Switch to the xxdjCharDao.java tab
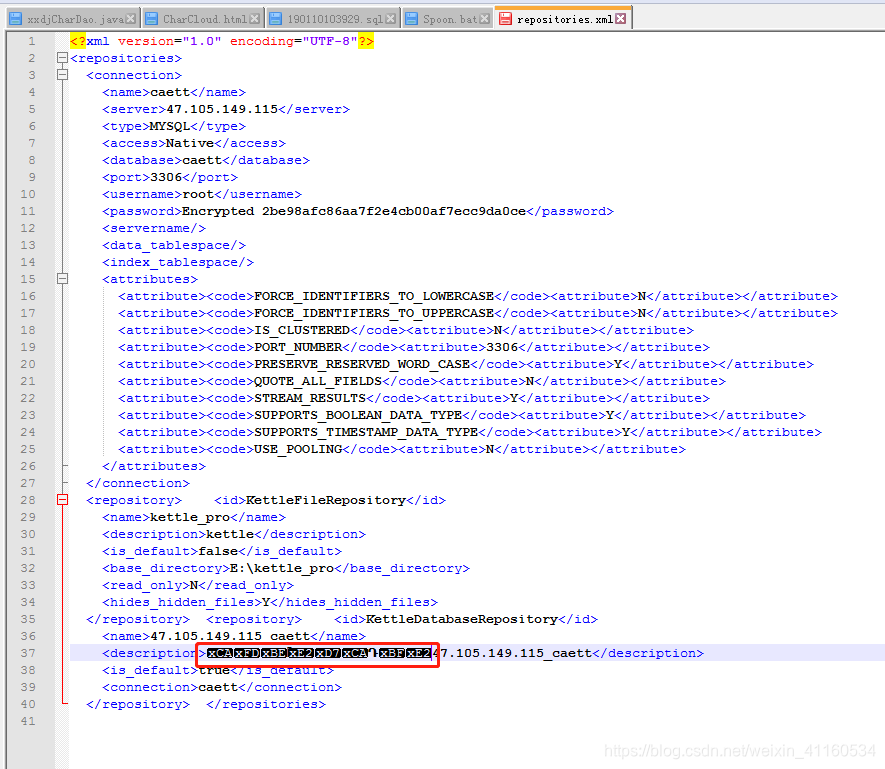885x769 pixels. [75, 19]
